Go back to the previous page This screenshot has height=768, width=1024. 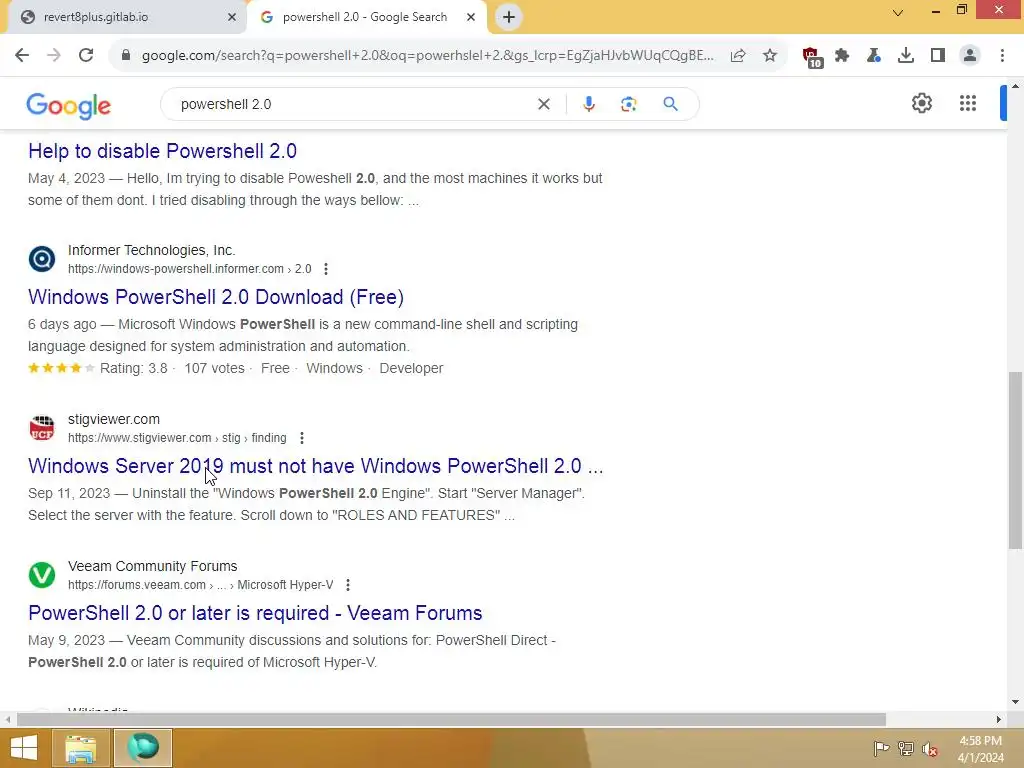[22, 56]
